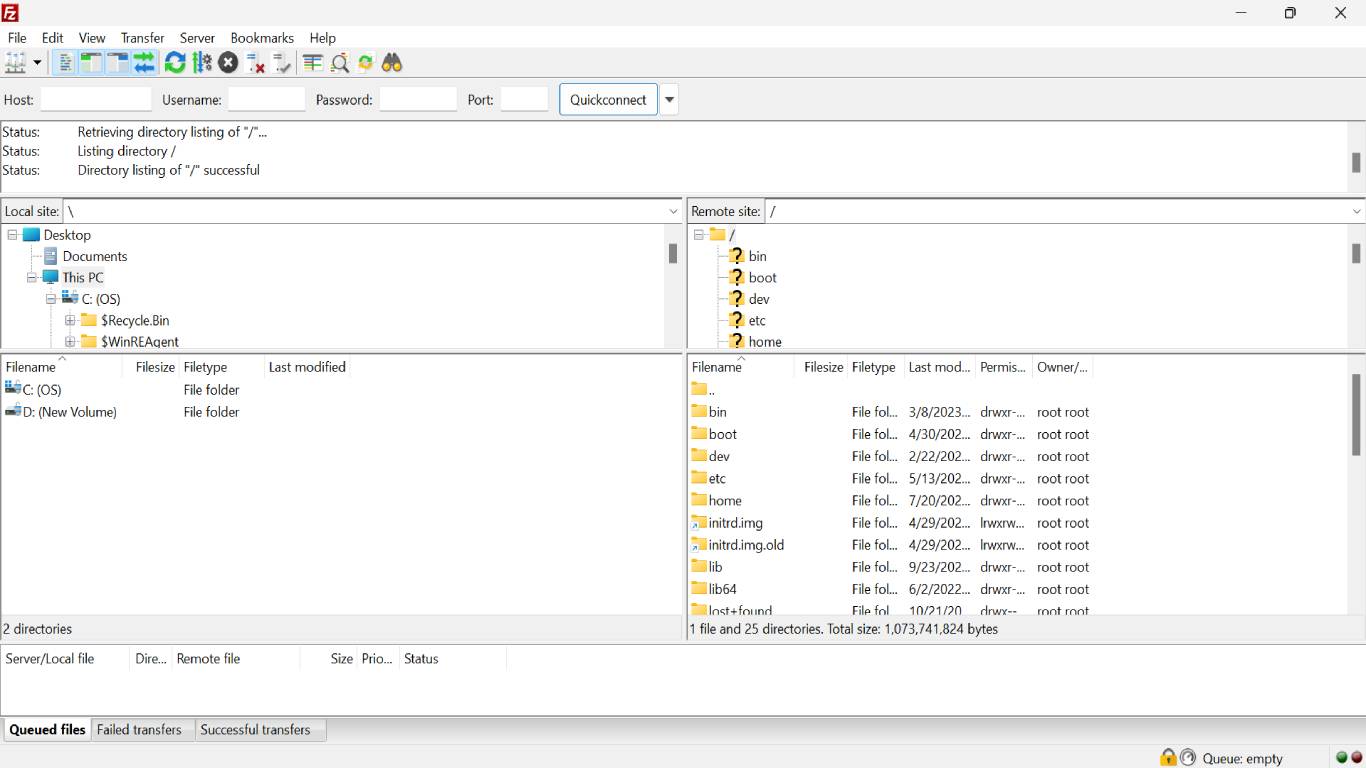The width and height of the screenshot is (1366, 768).
Task: Expand the Local site path dropdown
Action: click(674, 212)
